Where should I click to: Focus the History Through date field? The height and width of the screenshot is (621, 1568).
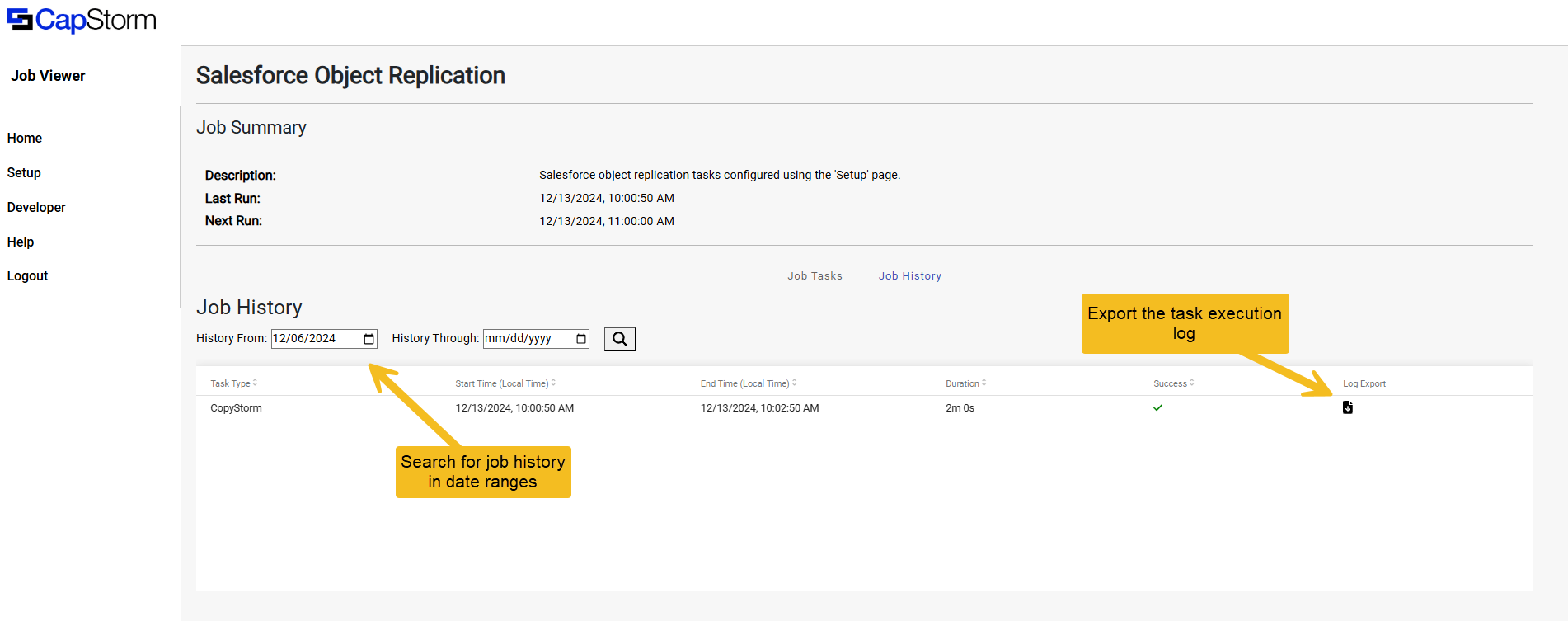(536, 339)
